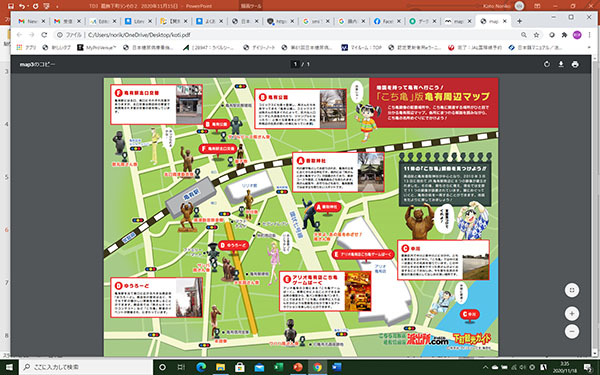Open a new browser tab

coord(519,21)
